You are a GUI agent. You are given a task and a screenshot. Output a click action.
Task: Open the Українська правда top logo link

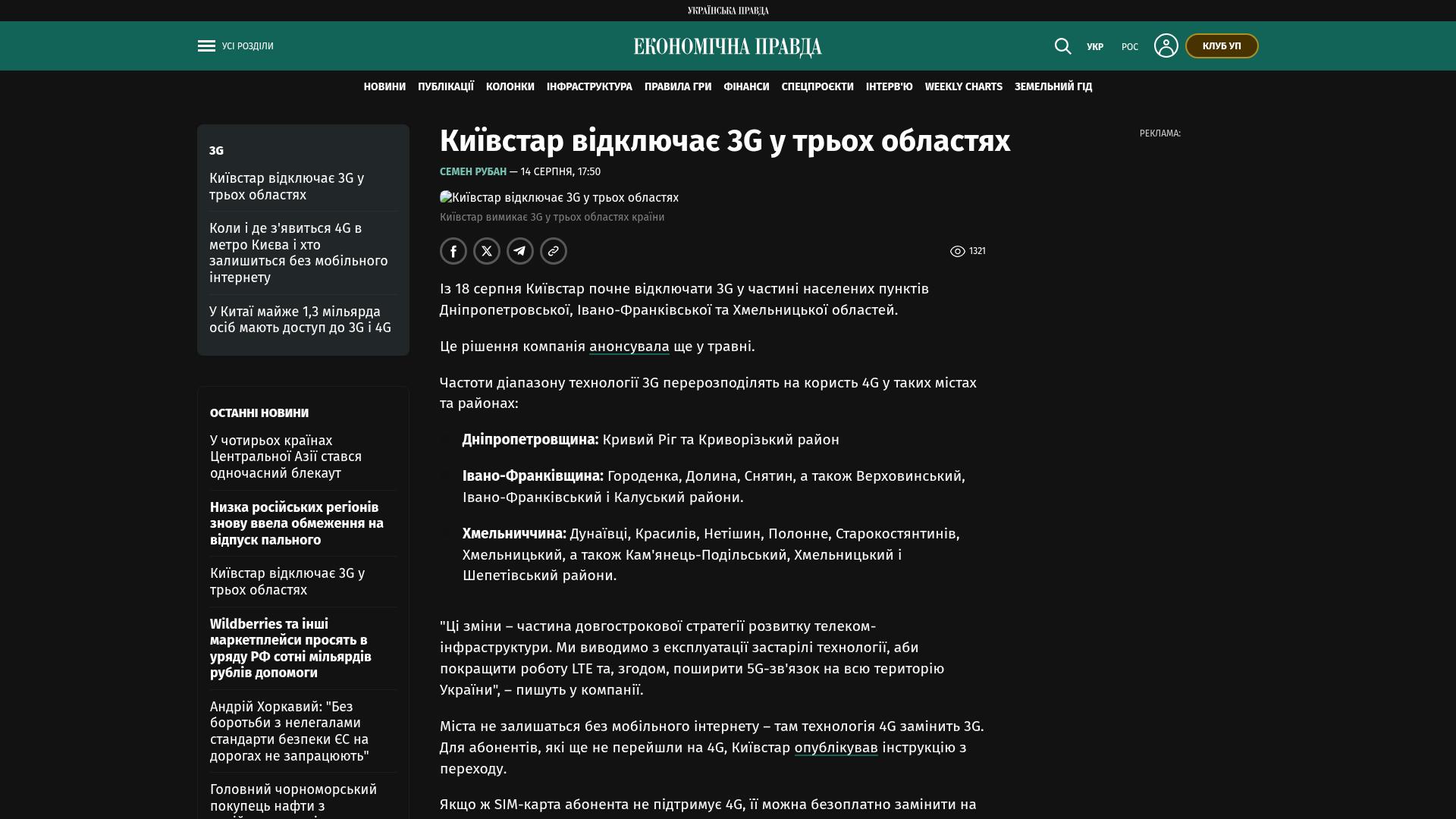[728, 11]
